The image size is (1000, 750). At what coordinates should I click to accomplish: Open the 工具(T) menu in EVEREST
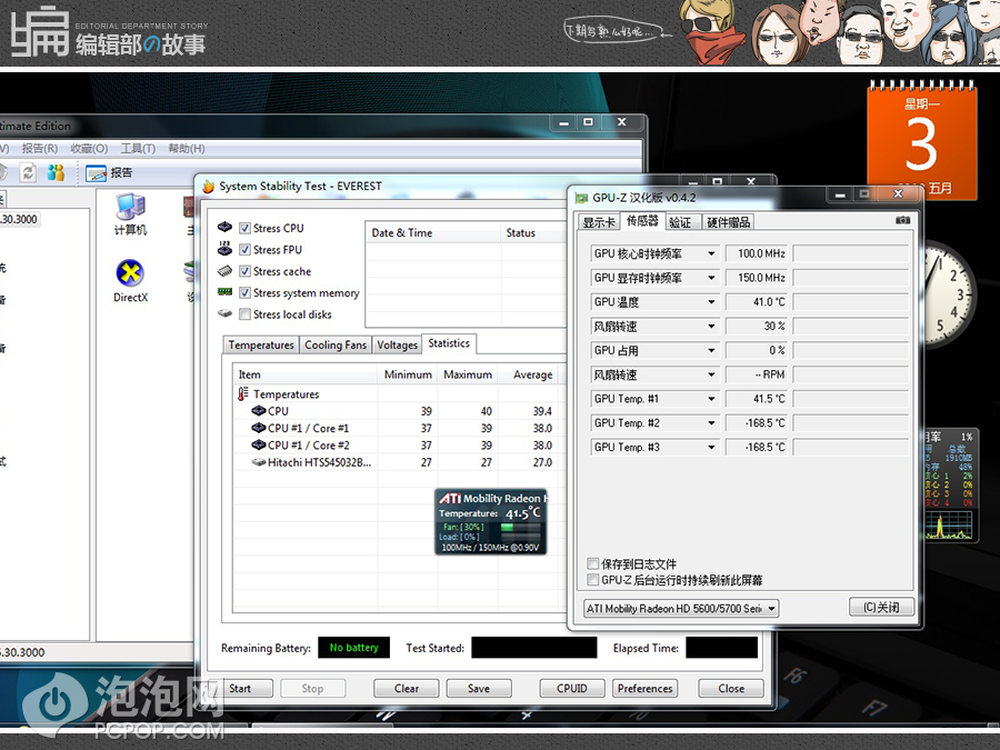click(x=138, y=148)
